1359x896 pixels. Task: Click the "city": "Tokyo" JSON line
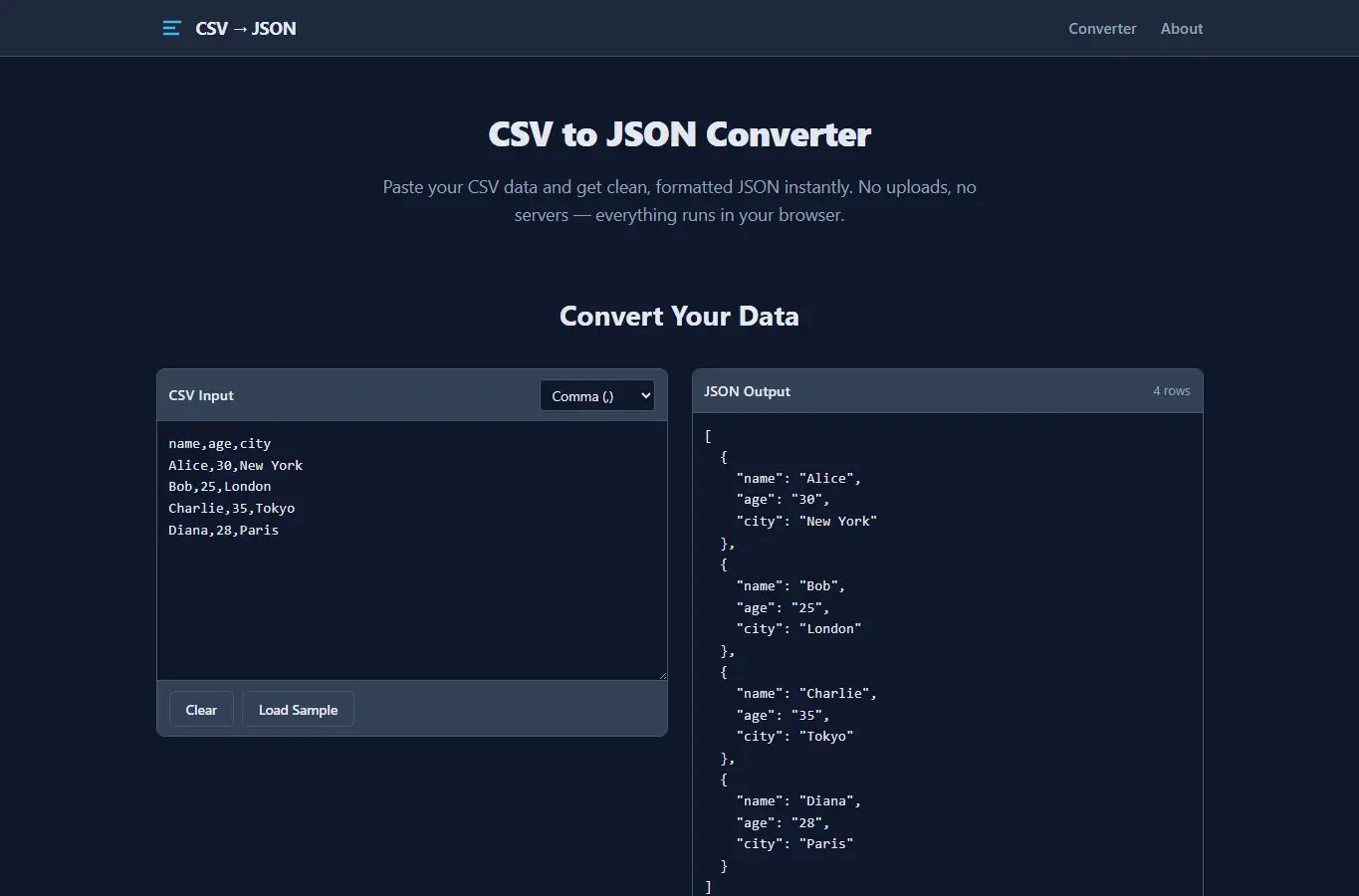click(x=794, y=737)
